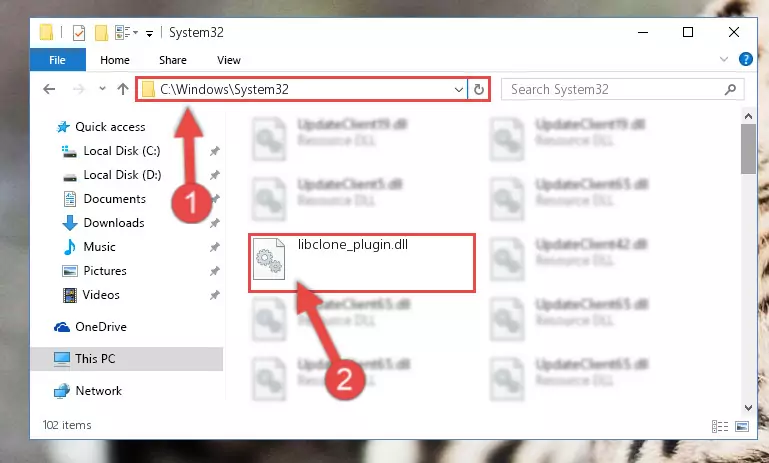
Task: Expand the ribbon with the chevron
Action: click(x=723, y=59)
